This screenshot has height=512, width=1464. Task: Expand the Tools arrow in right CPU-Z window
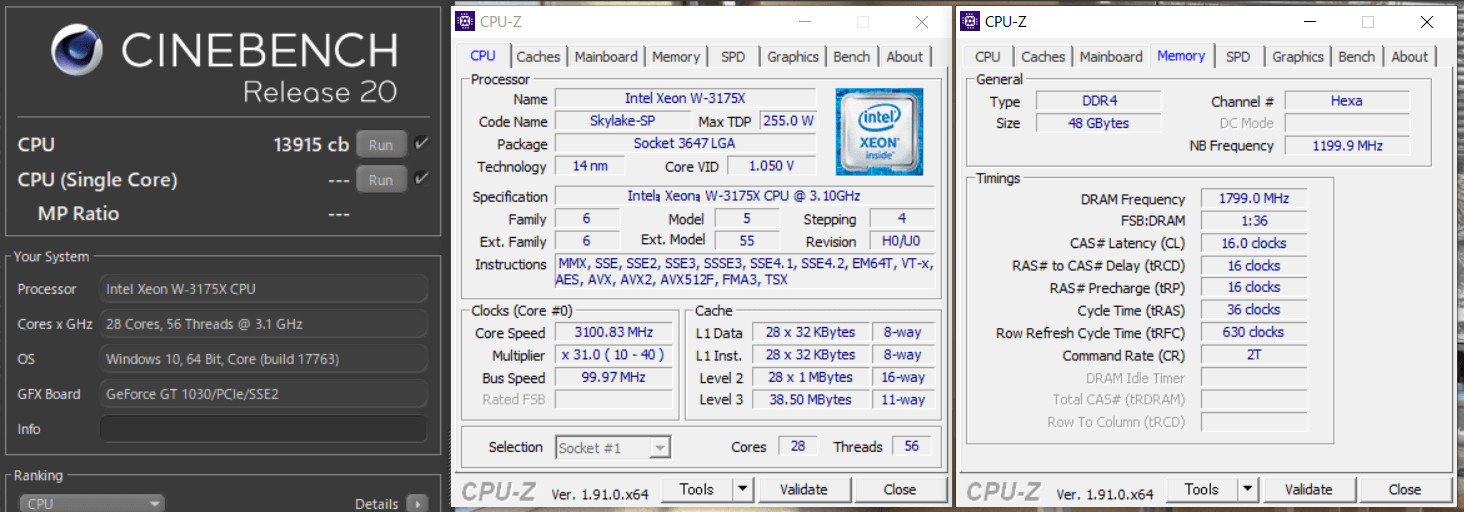(1247, 489)
